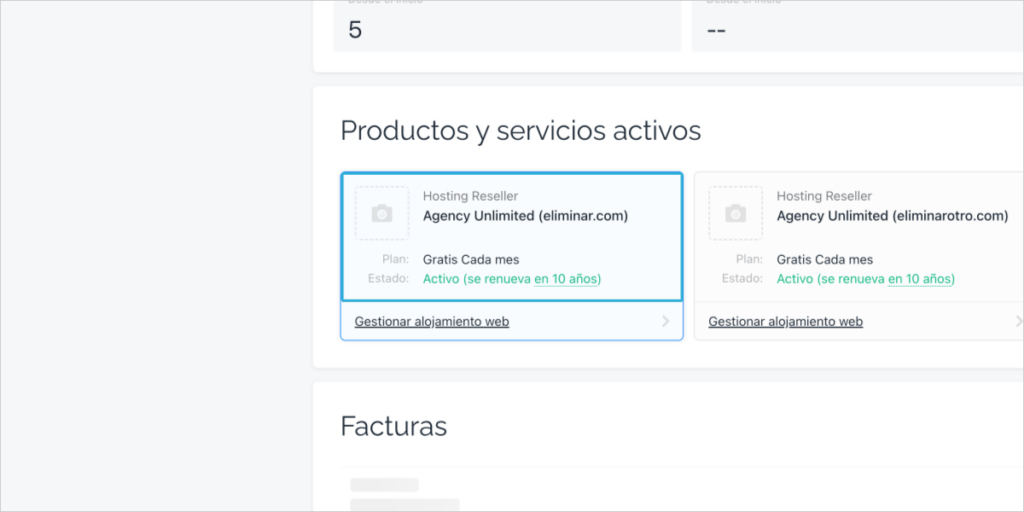Click the camera placeholder icon for eliminar.com
This screenshot has height=512, width=1024.
tap(382, 213)
